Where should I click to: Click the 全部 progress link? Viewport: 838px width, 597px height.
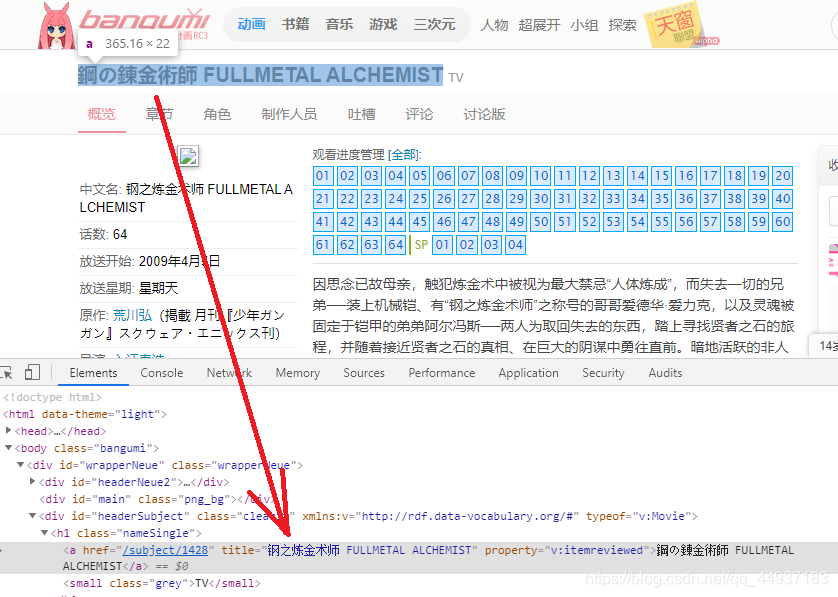404,154
